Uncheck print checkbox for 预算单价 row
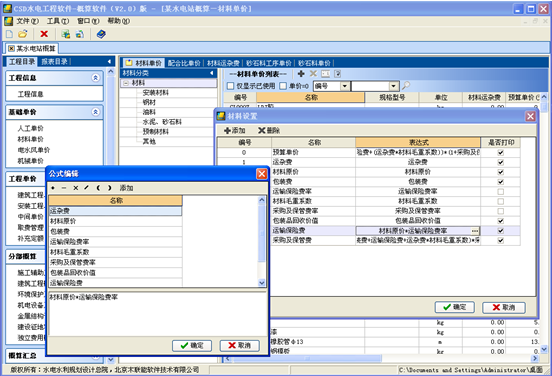Viewport: 552px width, 376px height. tap(501, 152)
